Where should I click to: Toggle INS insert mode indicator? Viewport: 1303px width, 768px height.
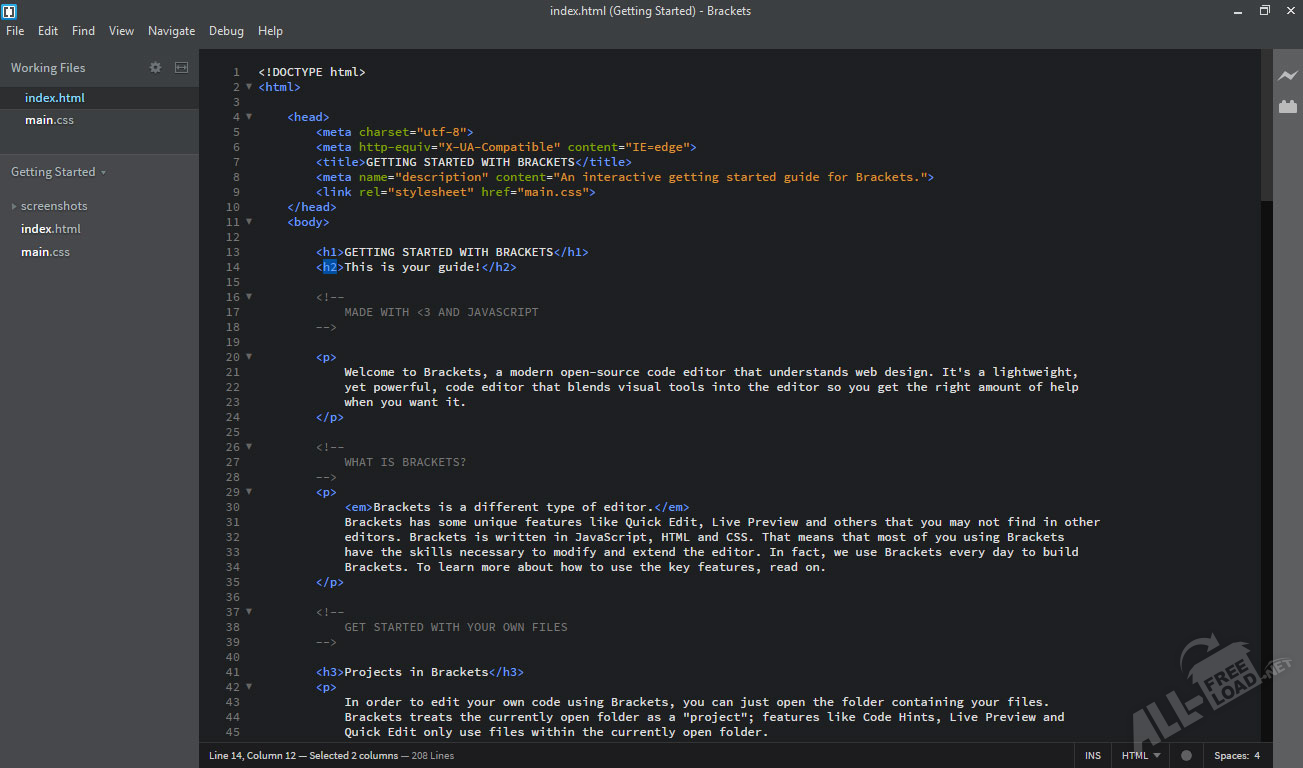coord(1093,756)
